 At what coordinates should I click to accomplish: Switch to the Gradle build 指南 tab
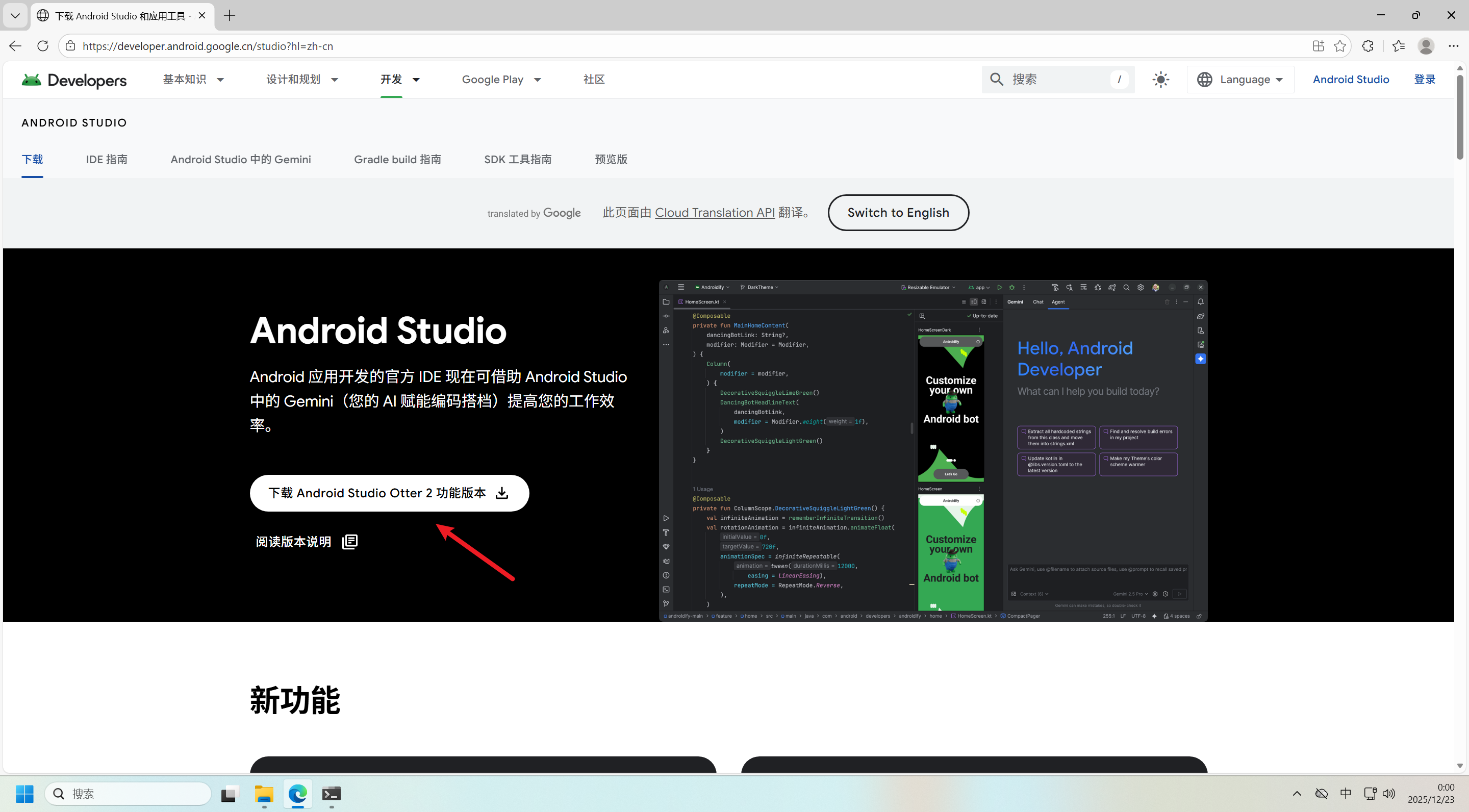[397, 159]
